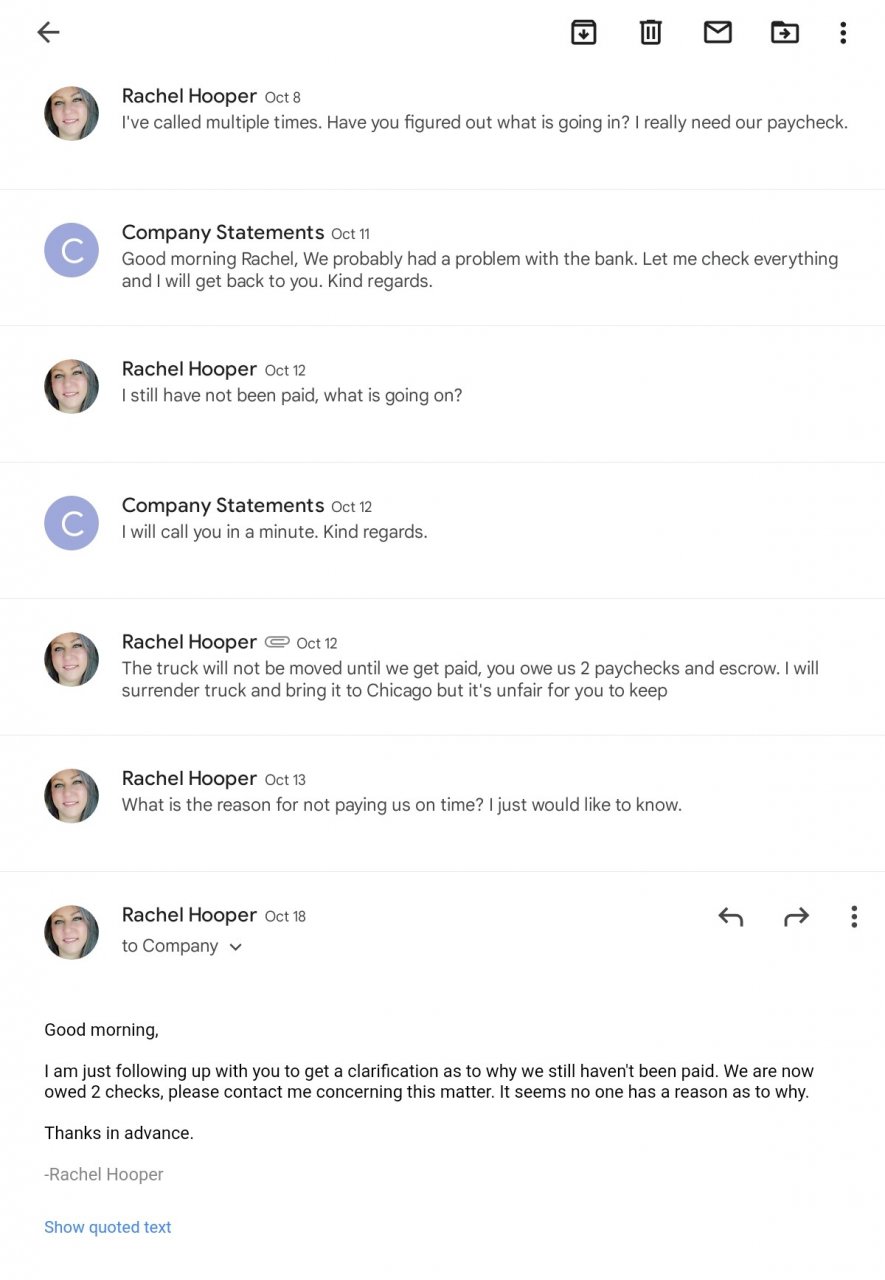This screenshot has width=885, height=1280.
Task: Go back with the back arrow
Action: [x=48, y=32]
